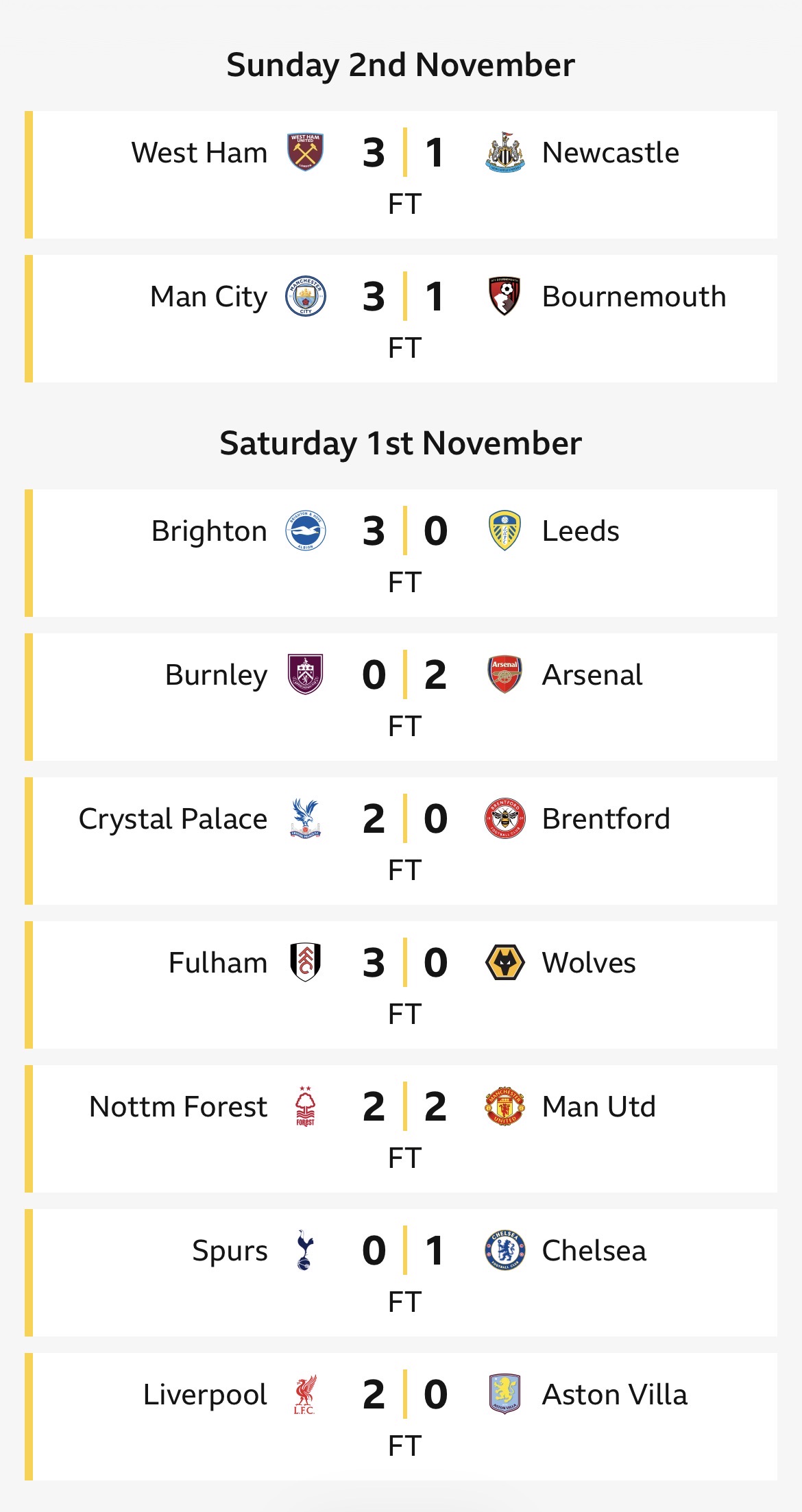Click the Leeds crest icon
The height and width of the screenshot is (1512, 802).
pyautogui.click(x=505, y=531)
